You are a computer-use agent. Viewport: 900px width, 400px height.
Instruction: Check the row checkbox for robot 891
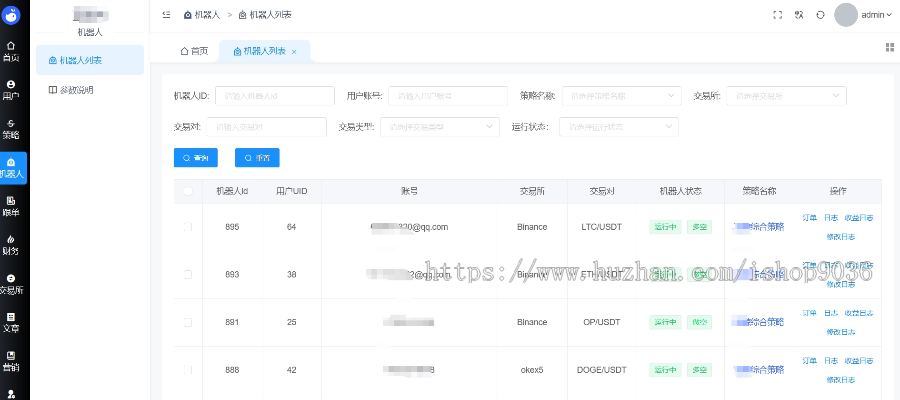tap(188, 322)
